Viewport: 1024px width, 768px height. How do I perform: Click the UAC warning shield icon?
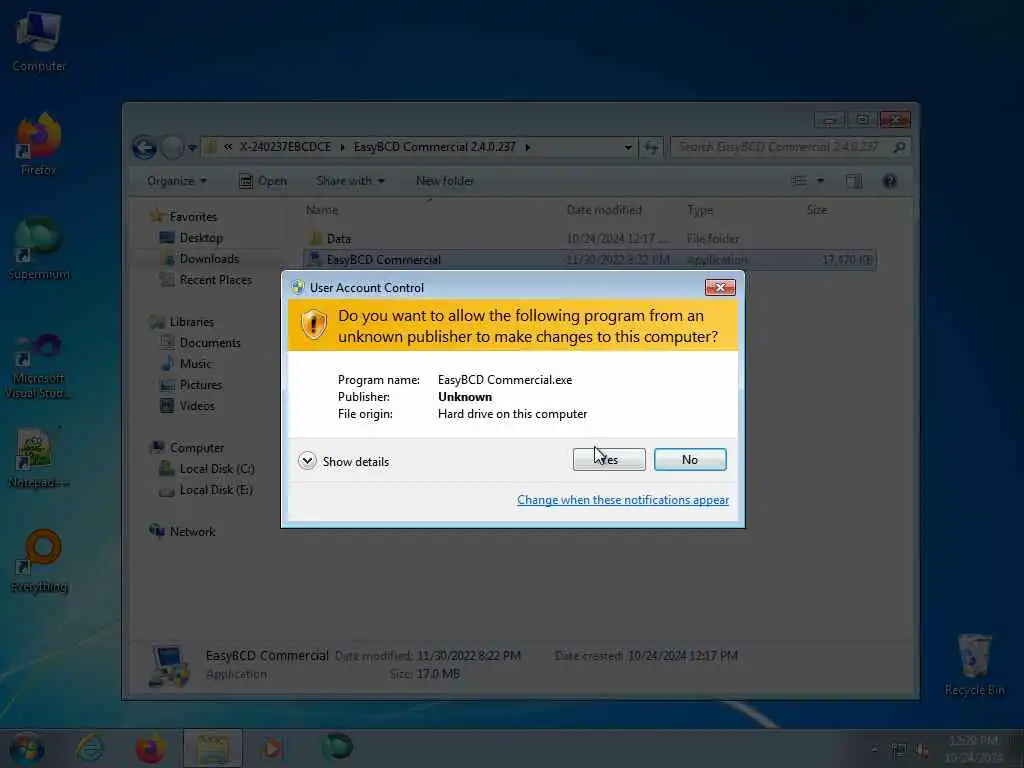[x=313, y=324]
